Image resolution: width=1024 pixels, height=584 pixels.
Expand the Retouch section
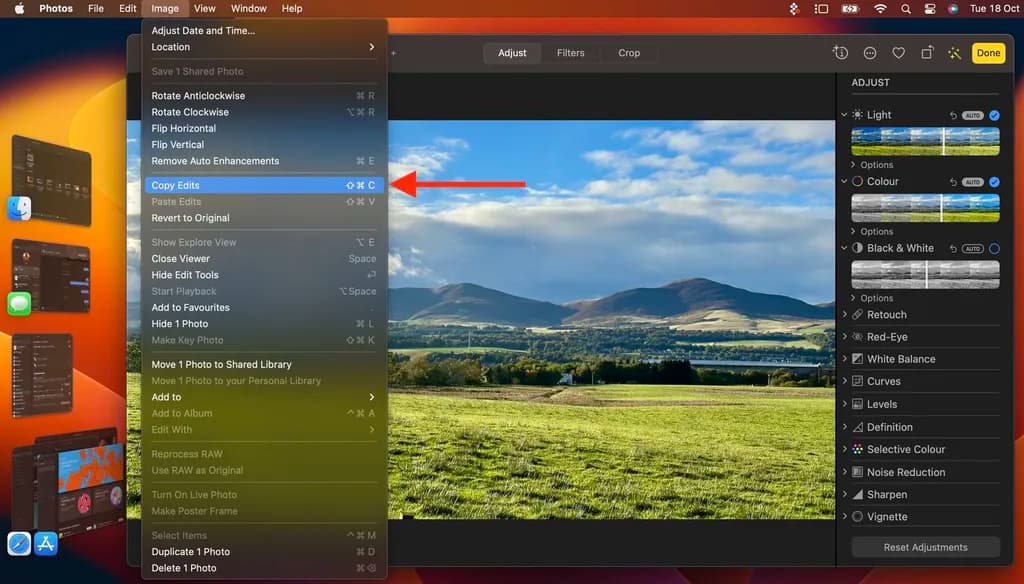coord(886,314)
